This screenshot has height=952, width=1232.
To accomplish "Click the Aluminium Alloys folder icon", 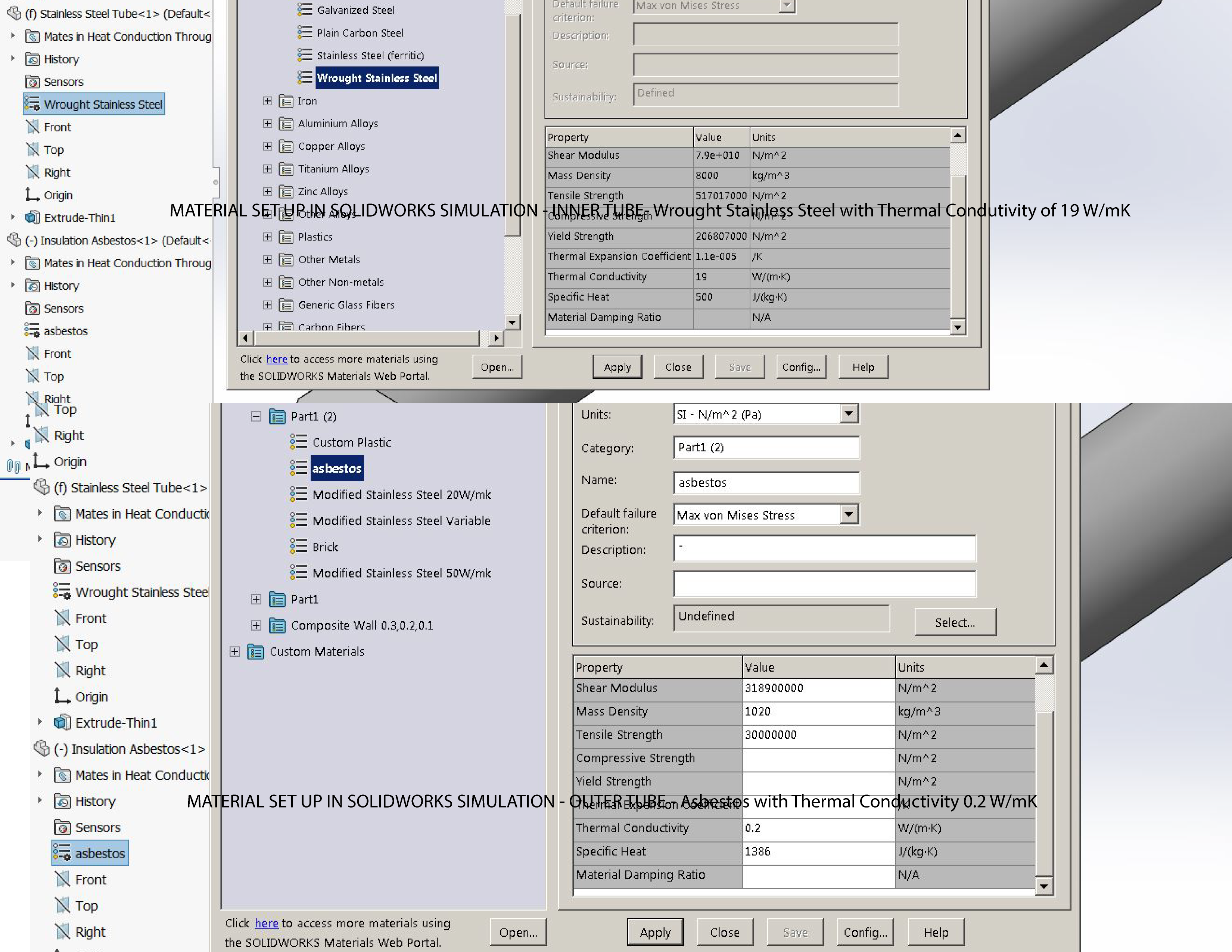I will pos(286,124).
